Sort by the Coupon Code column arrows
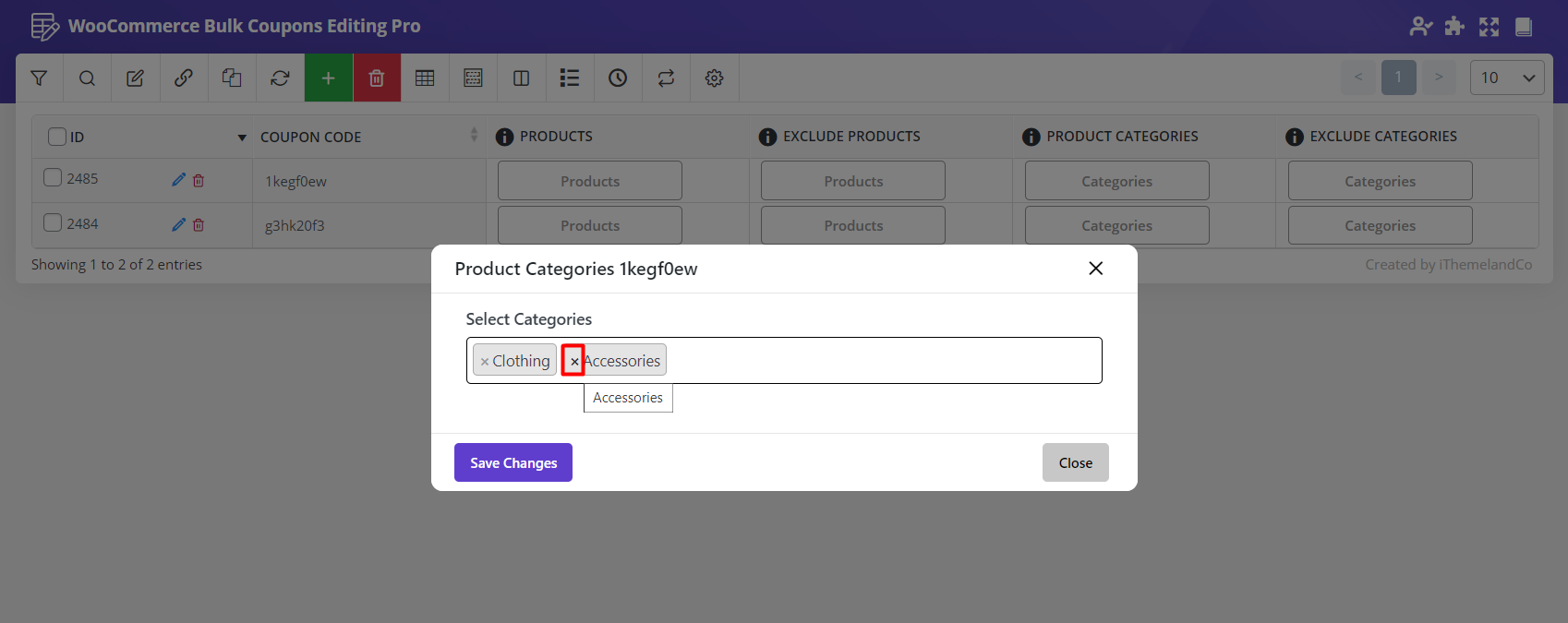 point(474,136)
